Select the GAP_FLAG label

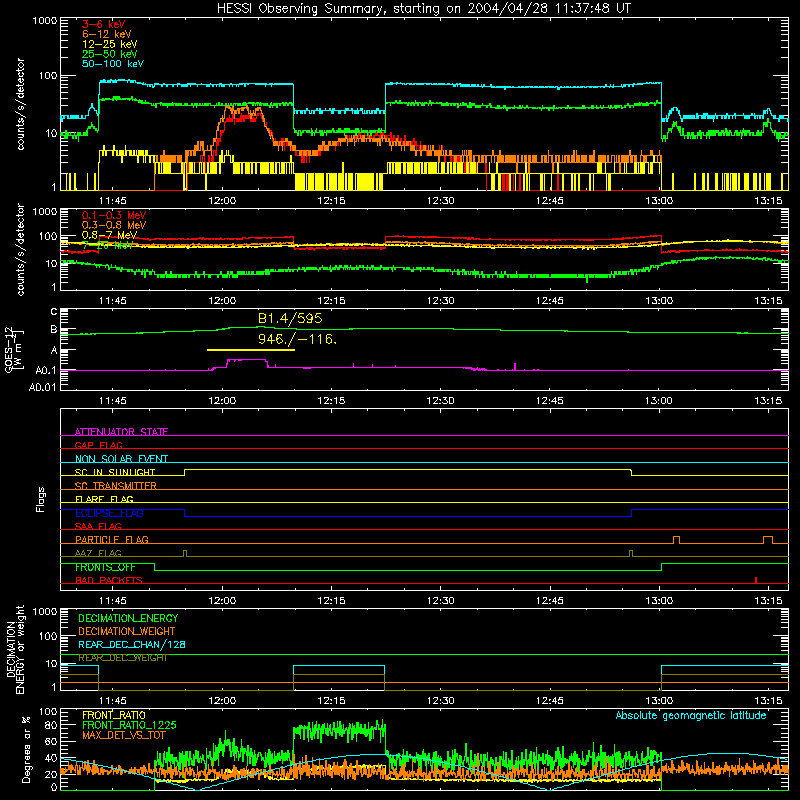[98, 445]
